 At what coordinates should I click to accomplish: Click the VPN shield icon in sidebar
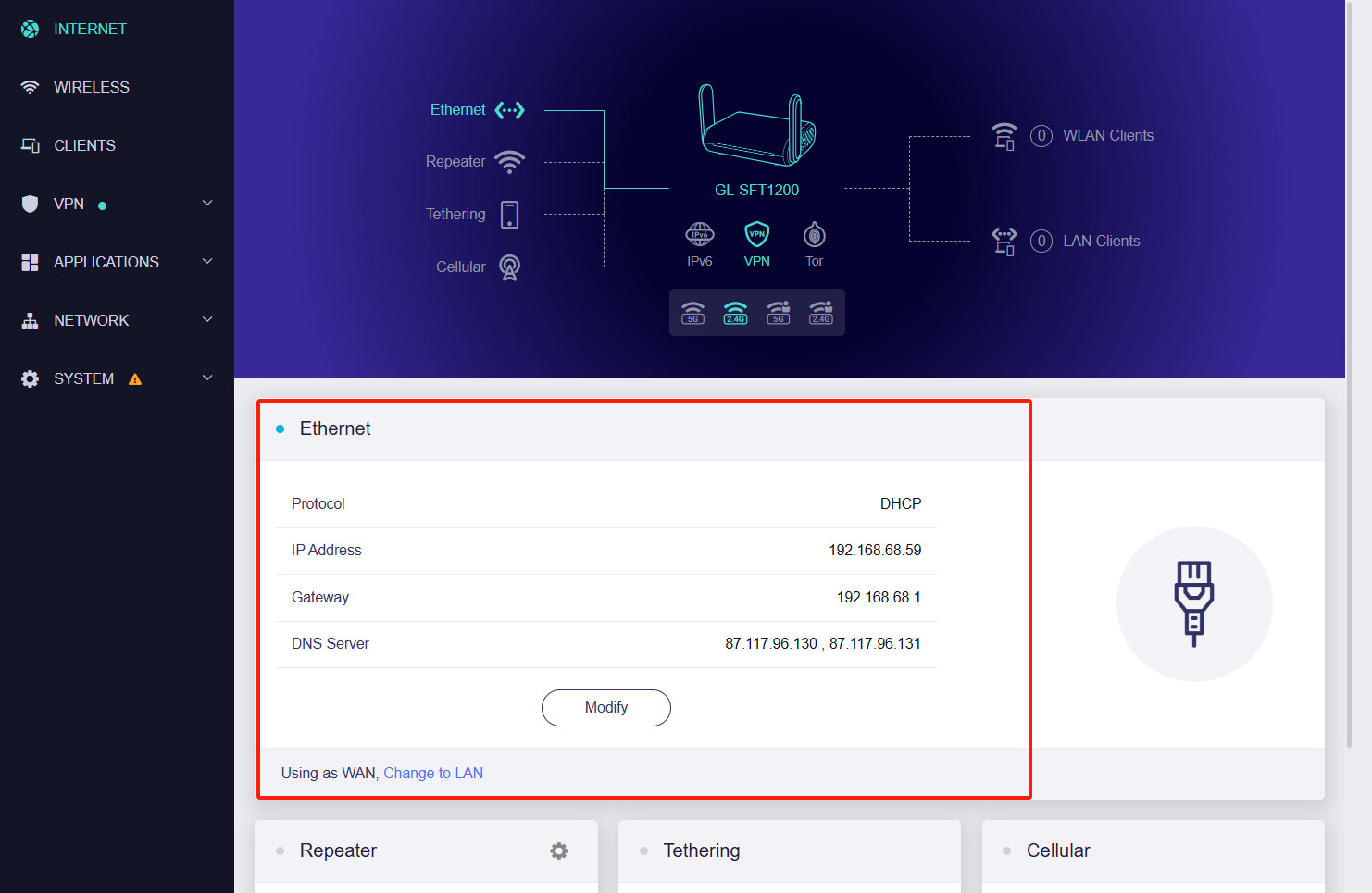click(30, 204)
